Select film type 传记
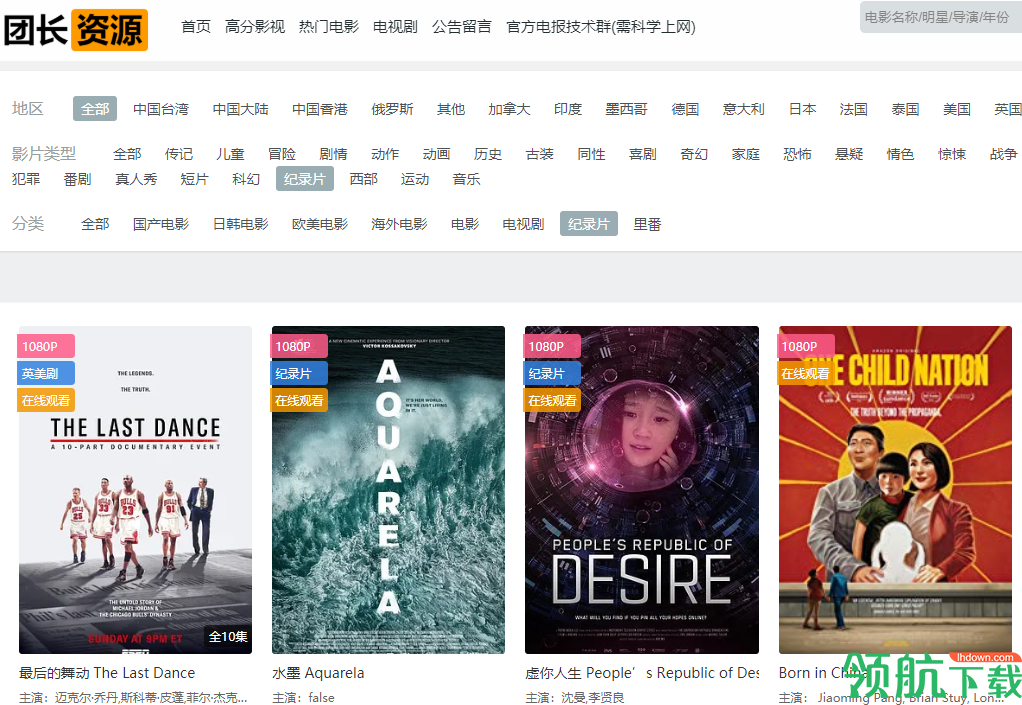The width and height of the screenshot is (1022, 705). pyautogui.click(x=179, y=154)
